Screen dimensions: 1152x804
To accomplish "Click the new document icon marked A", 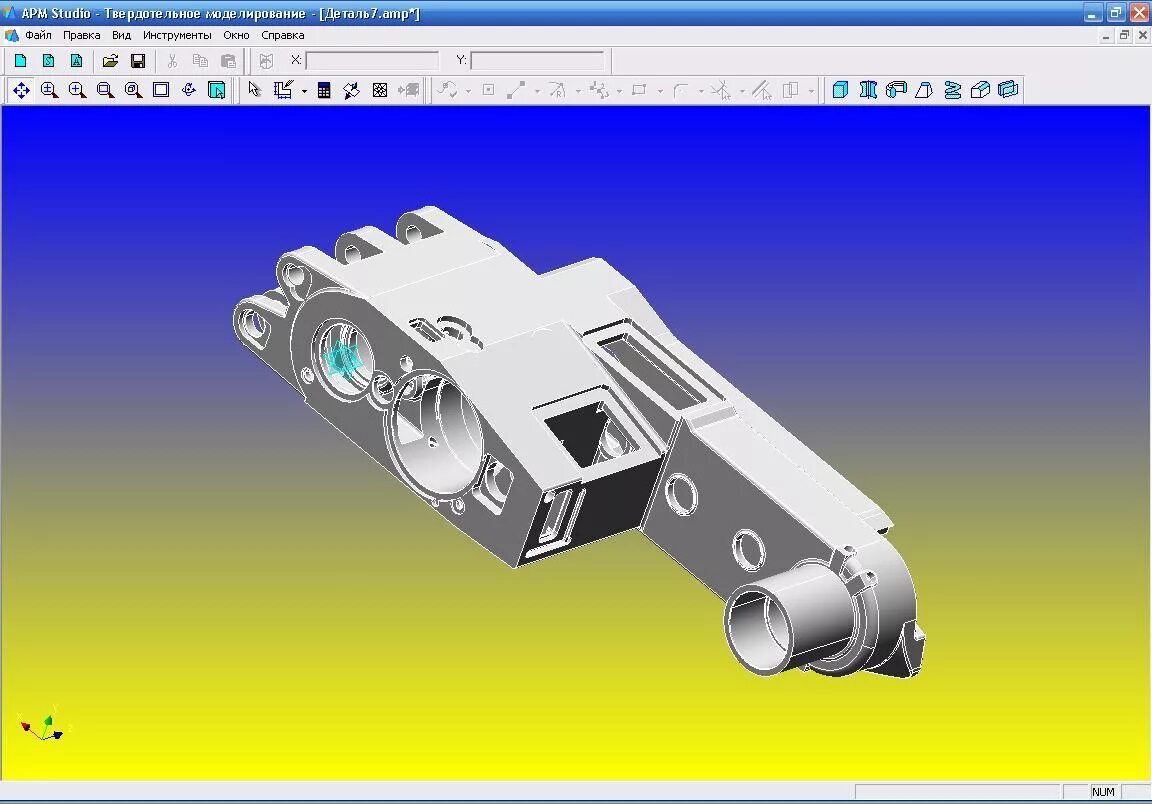I will [76, 61].
